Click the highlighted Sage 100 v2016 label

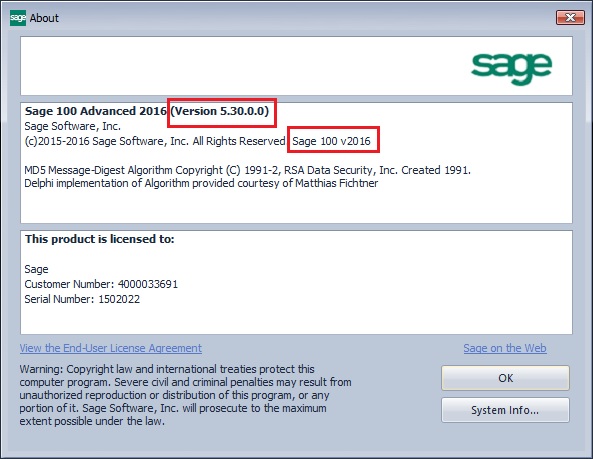pos(331,141)
